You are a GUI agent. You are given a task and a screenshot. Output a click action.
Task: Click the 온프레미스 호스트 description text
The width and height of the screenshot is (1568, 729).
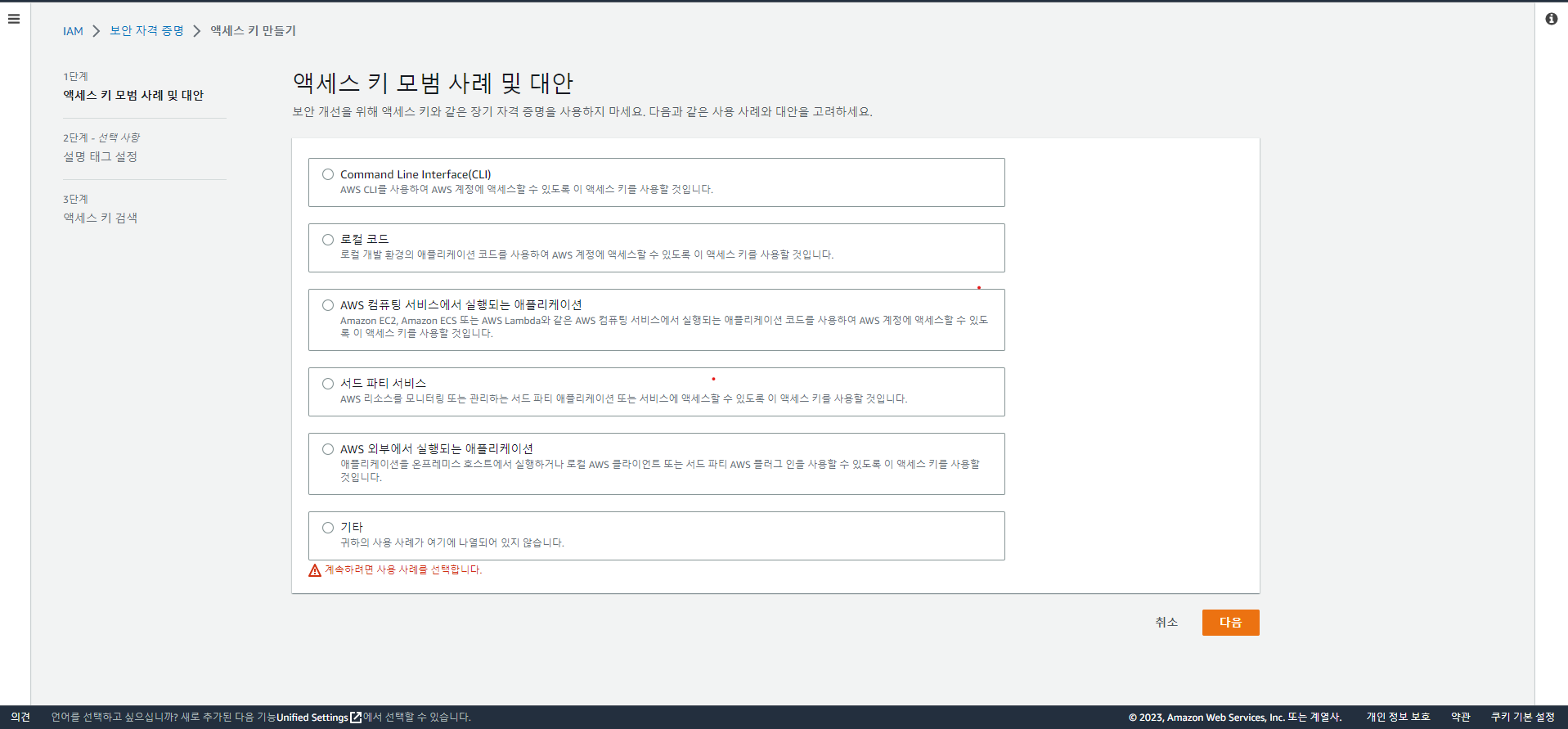pyautogui.click(x=660, y=470)
